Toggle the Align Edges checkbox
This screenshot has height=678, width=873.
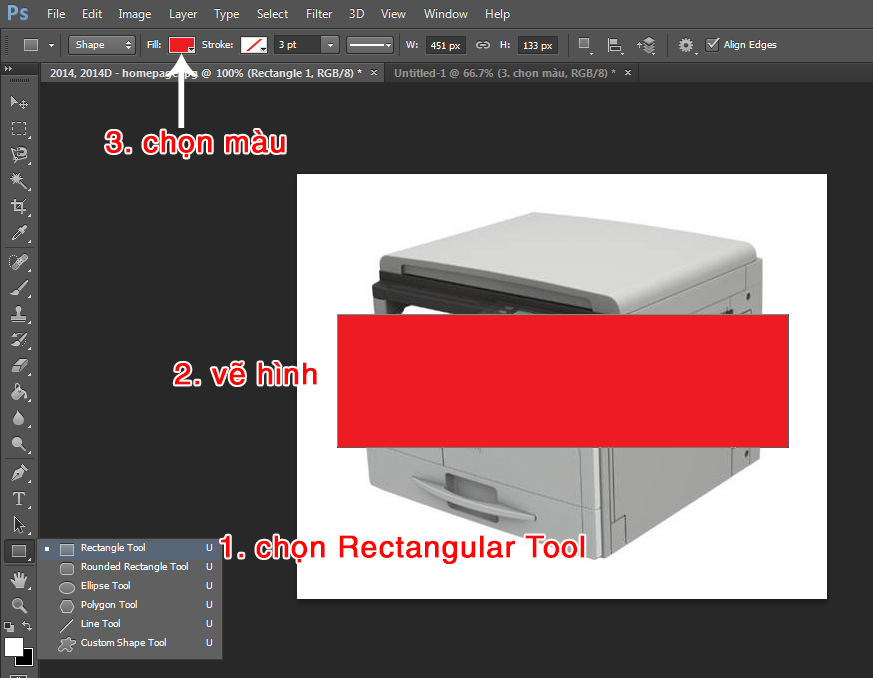pos(714,44)
